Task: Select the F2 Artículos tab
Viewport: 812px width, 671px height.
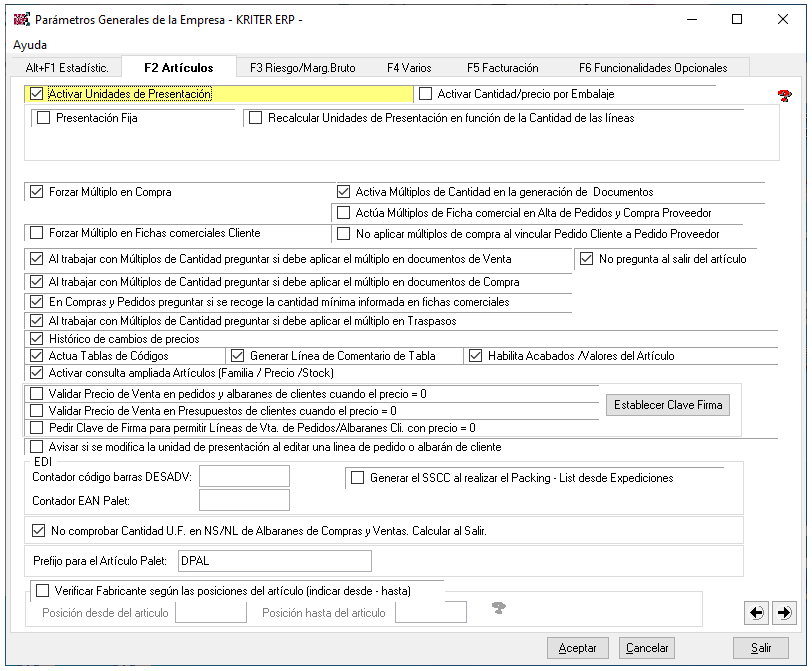Action: [179, 67]
